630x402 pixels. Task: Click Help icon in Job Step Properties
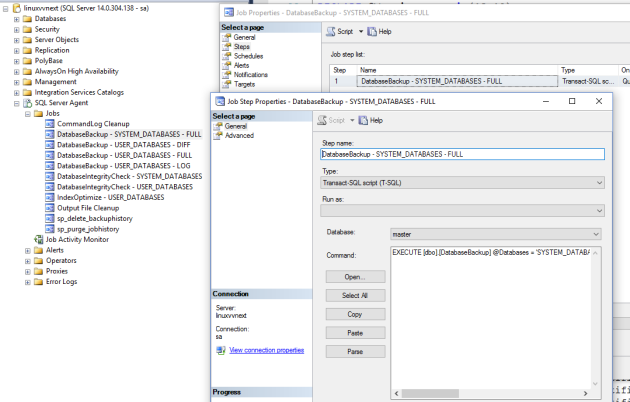tap(363, 120)
